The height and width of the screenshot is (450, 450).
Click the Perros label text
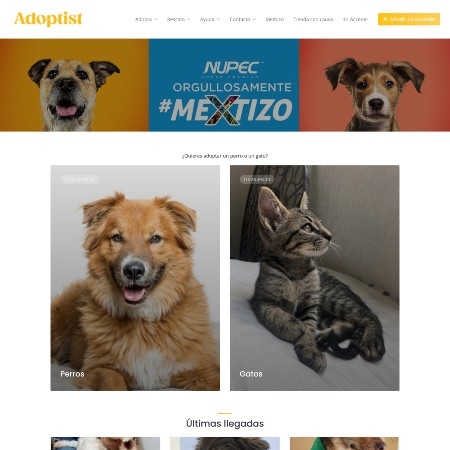click(x=72, y=374)
